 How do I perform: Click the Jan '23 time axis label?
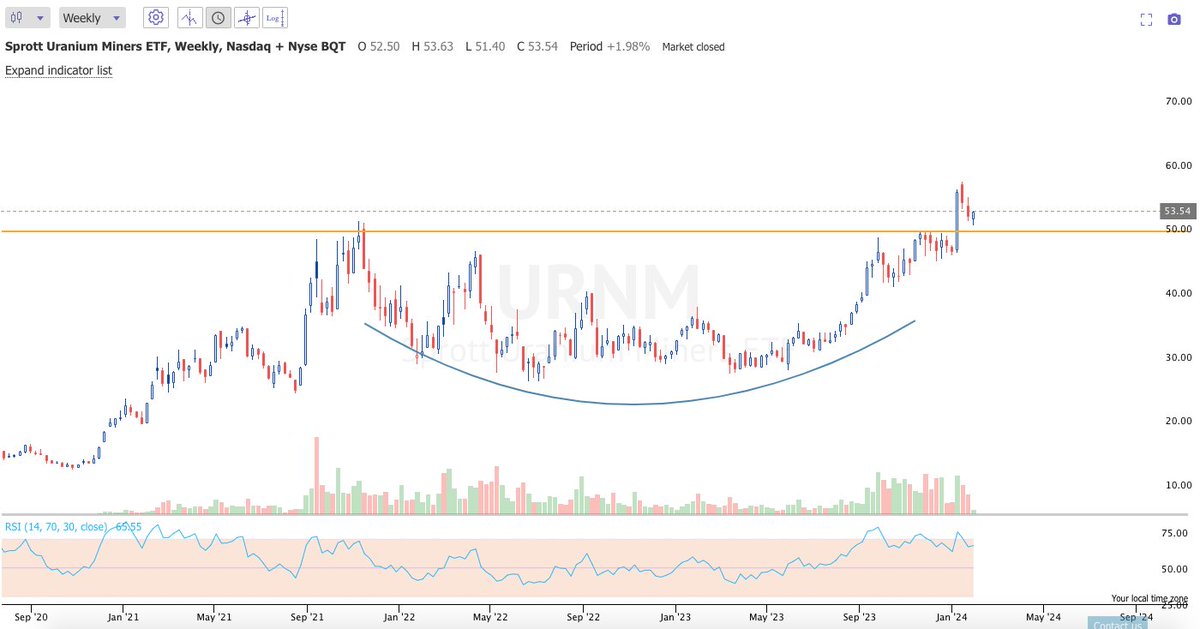click(x=675, y=618)
